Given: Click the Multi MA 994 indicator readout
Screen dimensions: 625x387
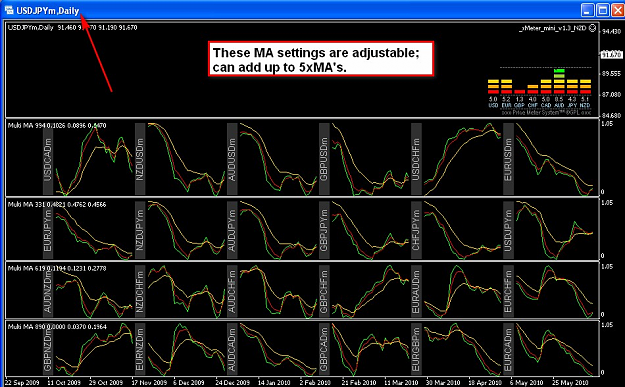Looking at the screenshot, I should click(x=57, y=126).
